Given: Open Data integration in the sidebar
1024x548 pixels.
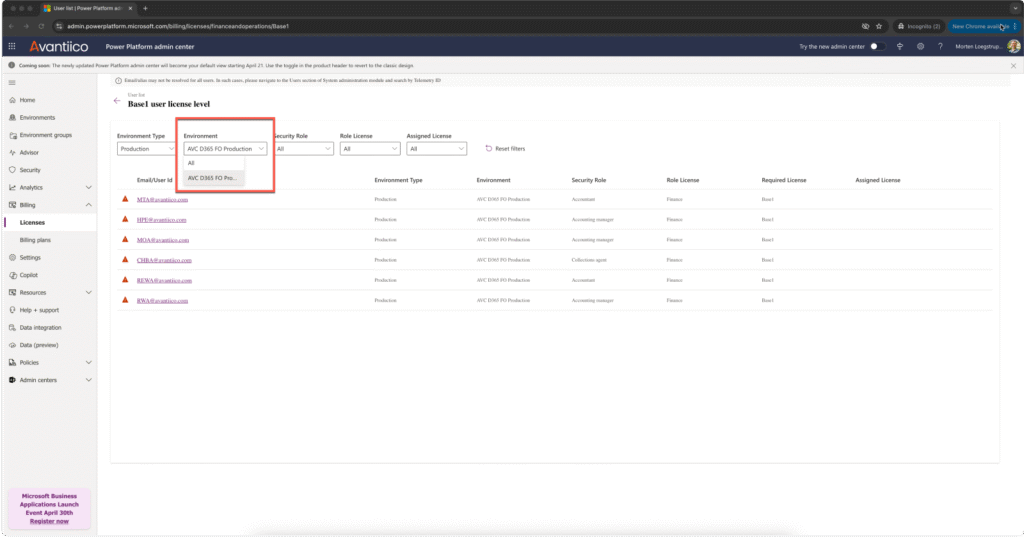Looking at the screenshot, I should pyautogui.click(x=40, y=328).
